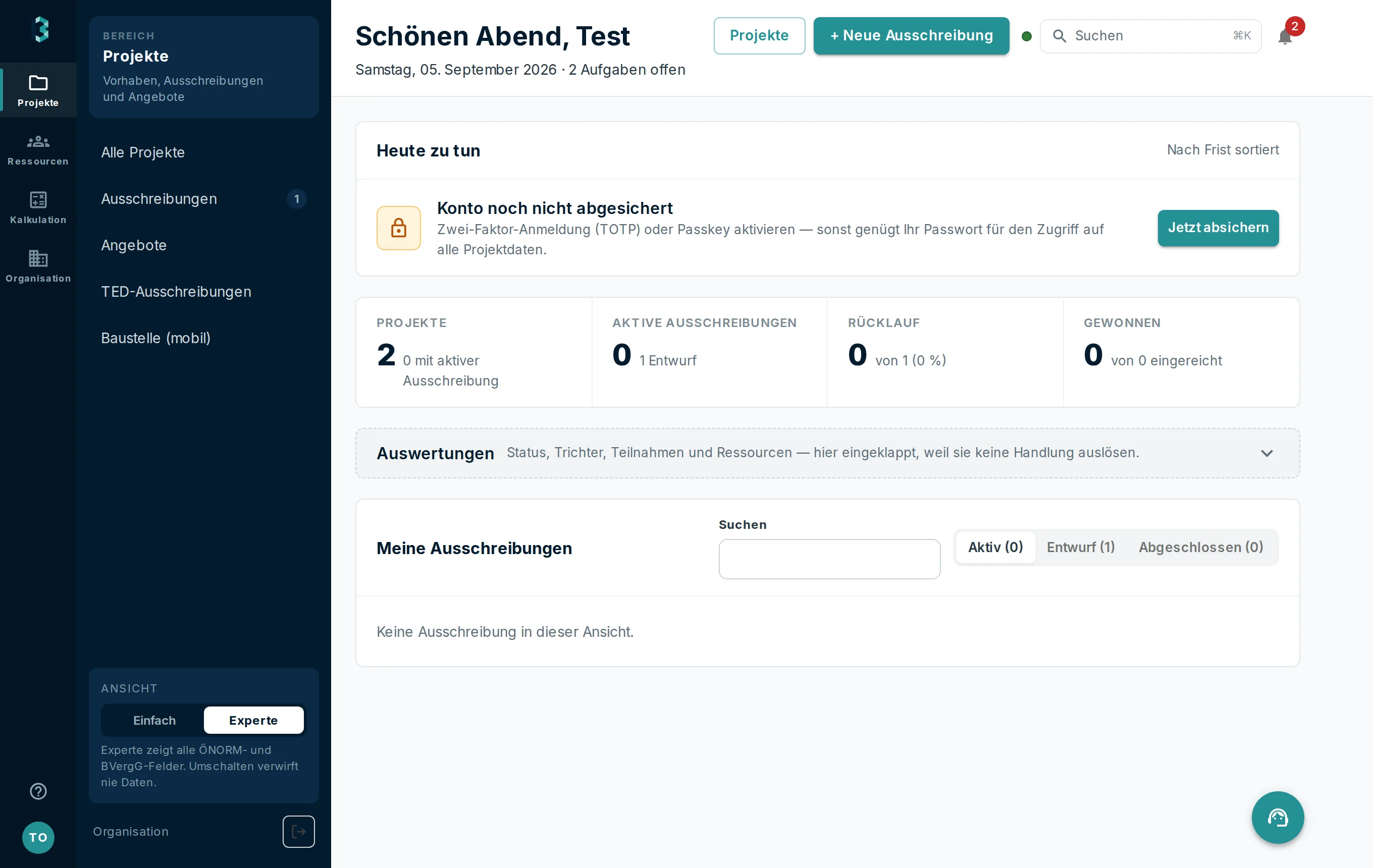Expand the Auswertungen section chevron

(x=1267, y=453)
